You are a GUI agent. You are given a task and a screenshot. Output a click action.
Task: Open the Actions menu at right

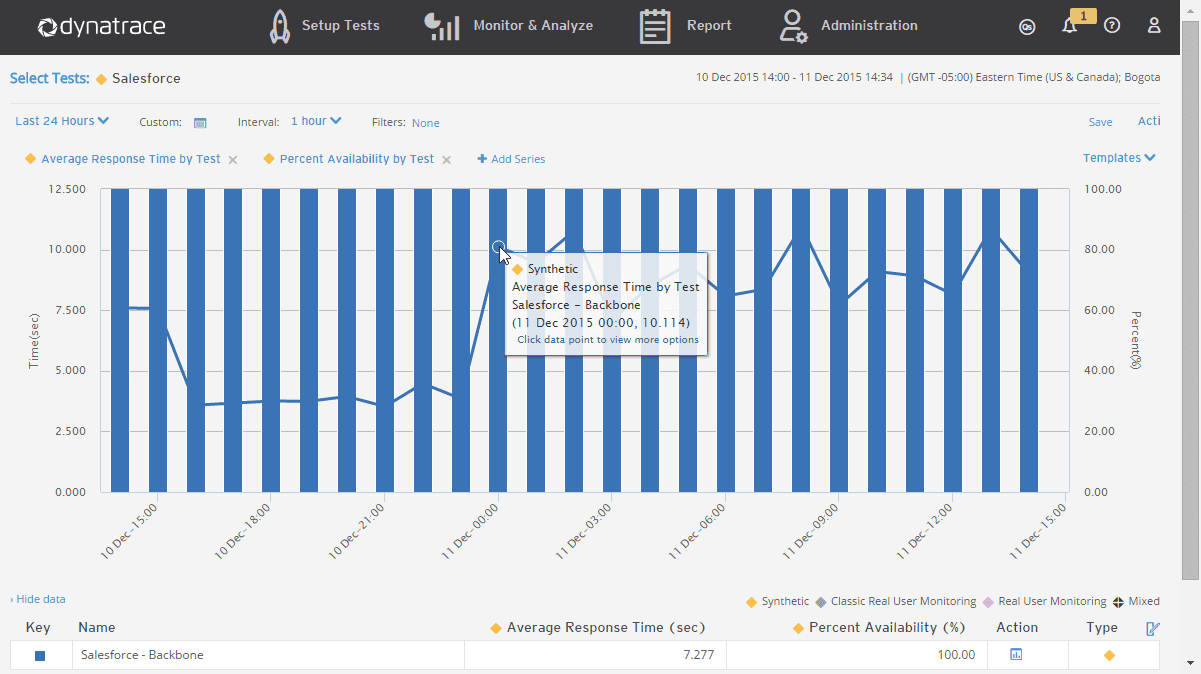[1149, 121]
